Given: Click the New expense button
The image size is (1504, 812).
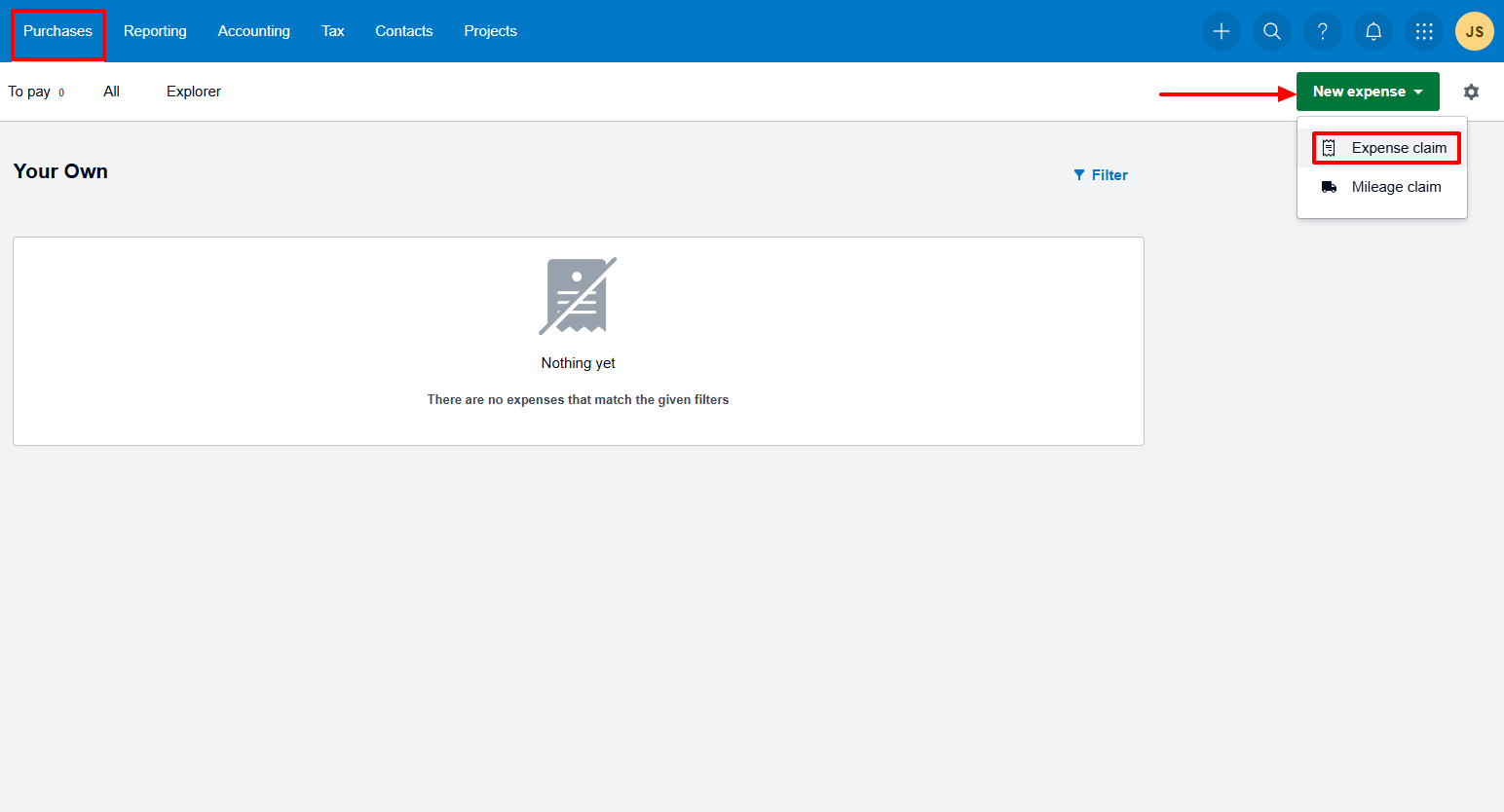Looking at the screenshot, I should coord(1359,91).
